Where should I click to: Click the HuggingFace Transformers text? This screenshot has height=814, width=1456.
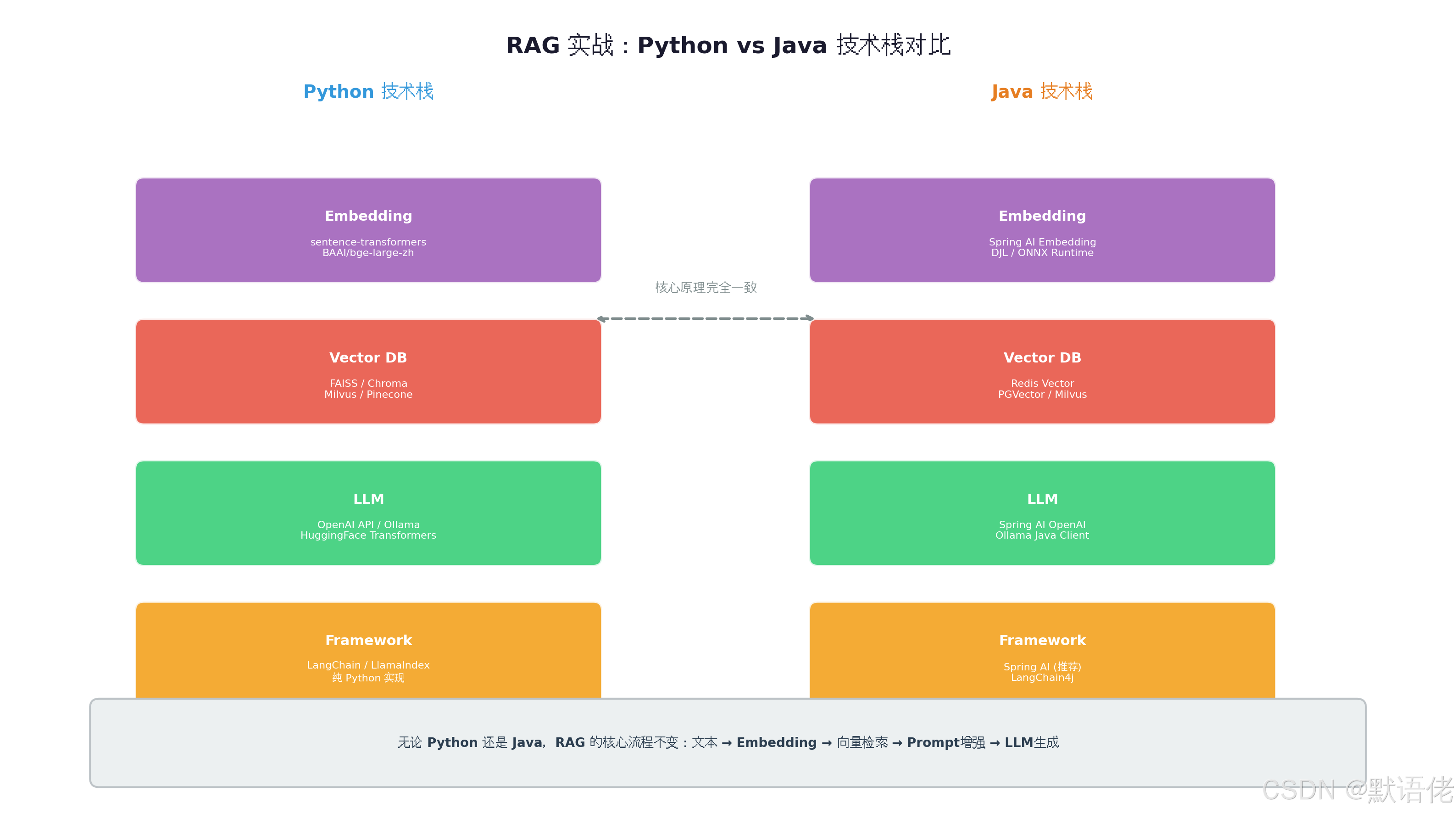368,535
